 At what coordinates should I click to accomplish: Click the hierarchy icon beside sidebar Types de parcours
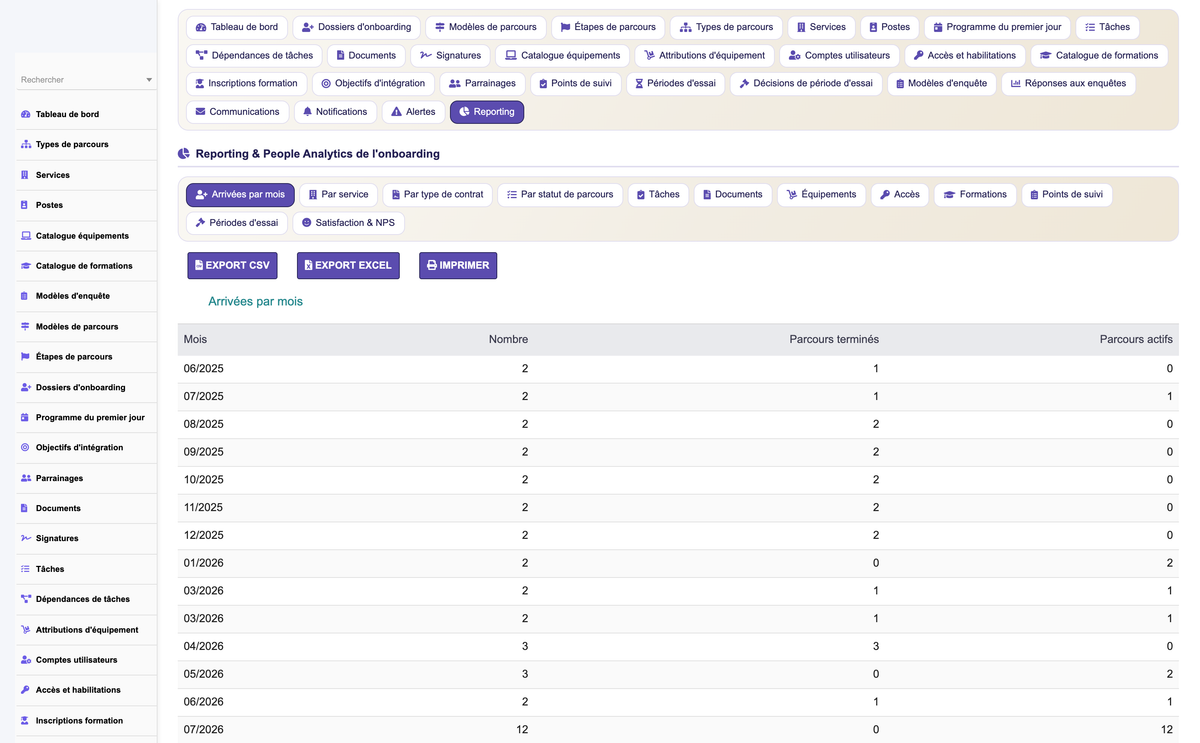(26, 144)
